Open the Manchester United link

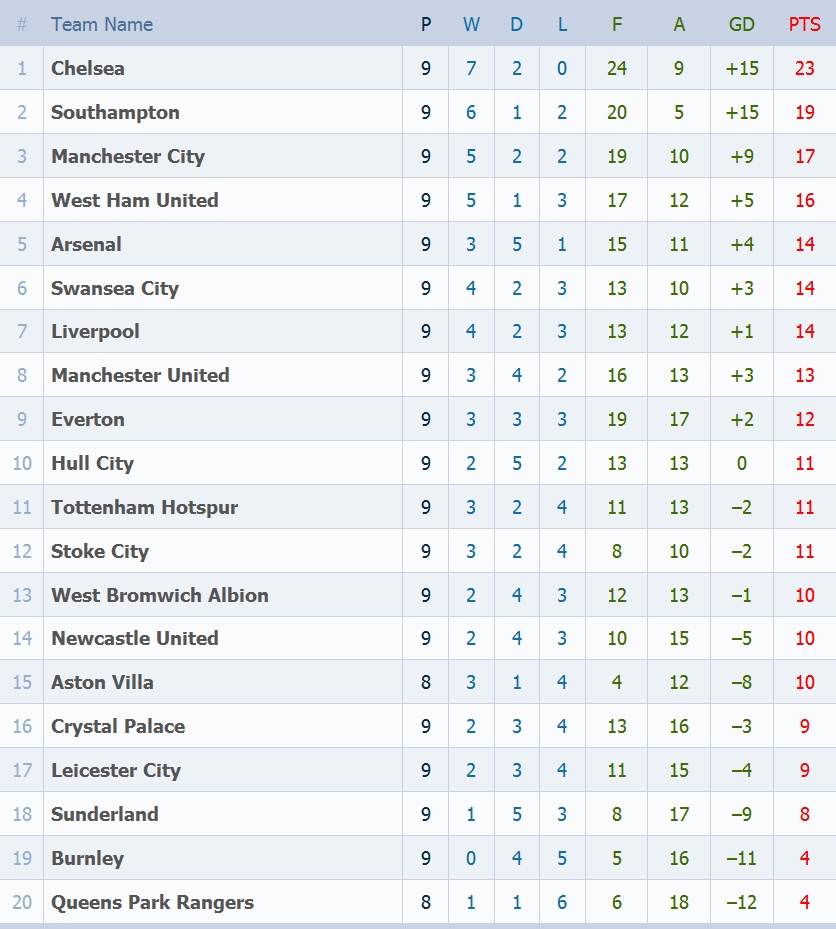[140, 375]
